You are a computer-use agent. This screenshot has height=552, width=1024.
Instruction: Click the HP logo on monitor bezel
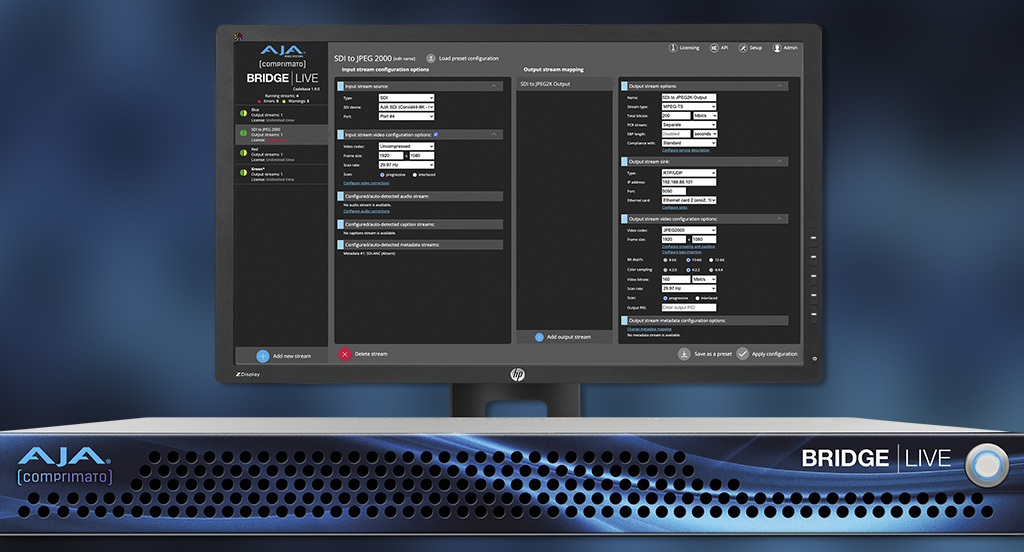[517, 374]
